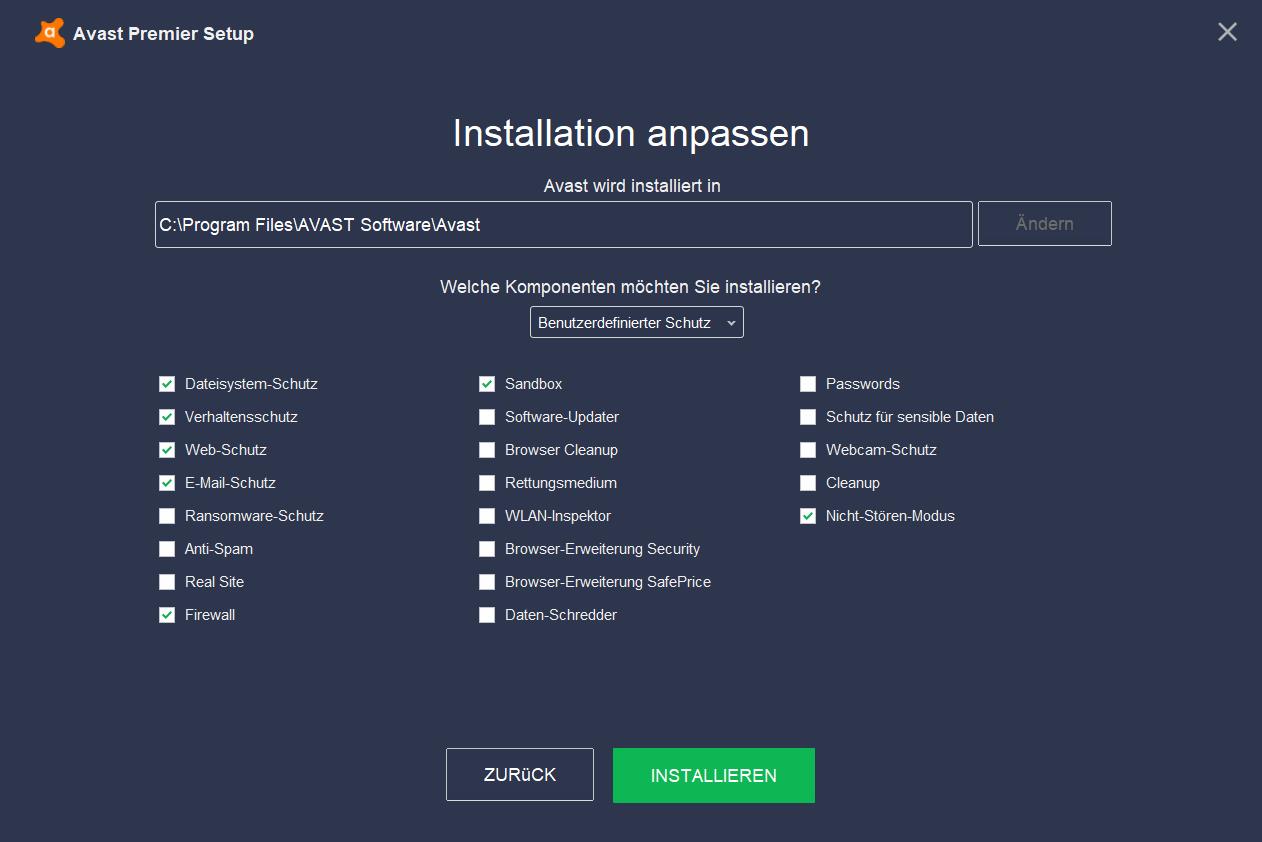Click the 'Avast Premier Setup' title text
1262x842 pixels.
[163, 34]
